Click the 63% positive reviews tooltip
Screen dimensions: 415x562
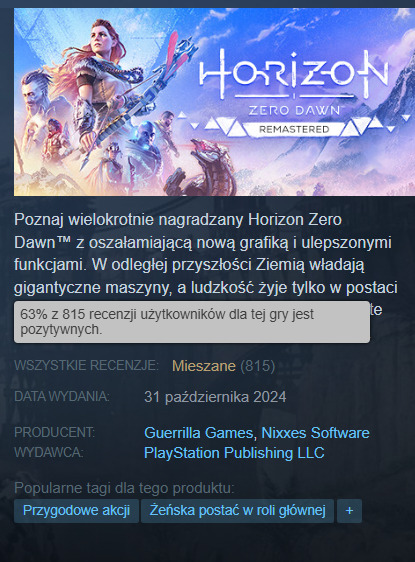(192, 322)
